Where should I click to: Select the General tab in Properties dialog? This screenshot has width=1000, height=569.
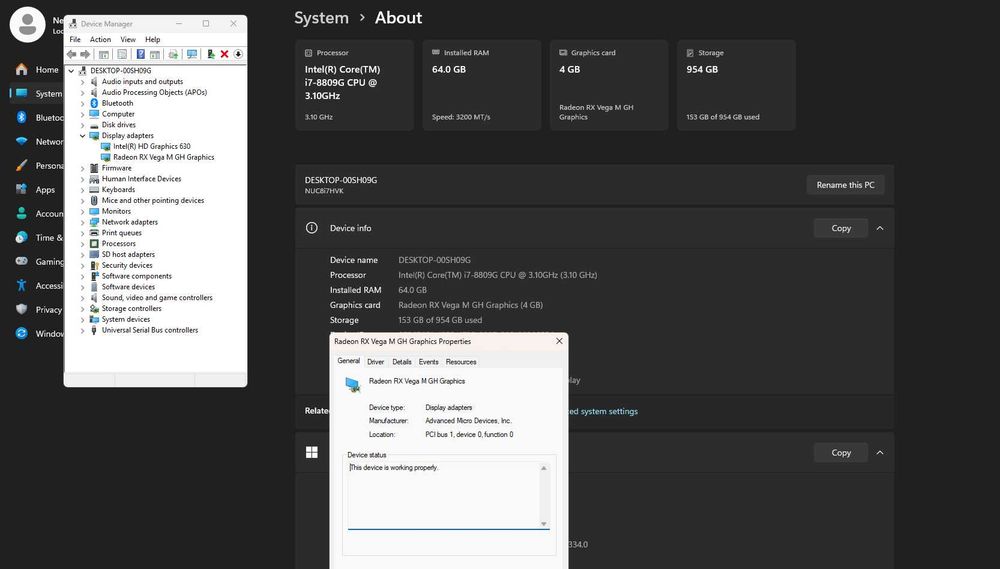pyautogui.click(x=349, y=360)
